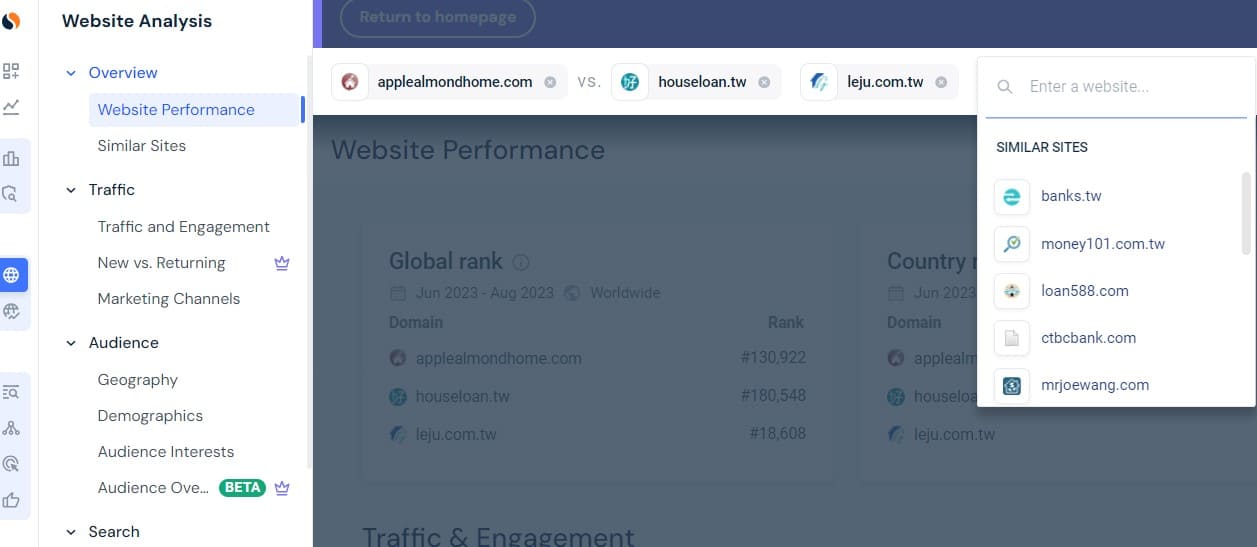
Task: Click the leju.com.tw favicon in the chip
Action: pyautogui.click(x=818, y=82)
